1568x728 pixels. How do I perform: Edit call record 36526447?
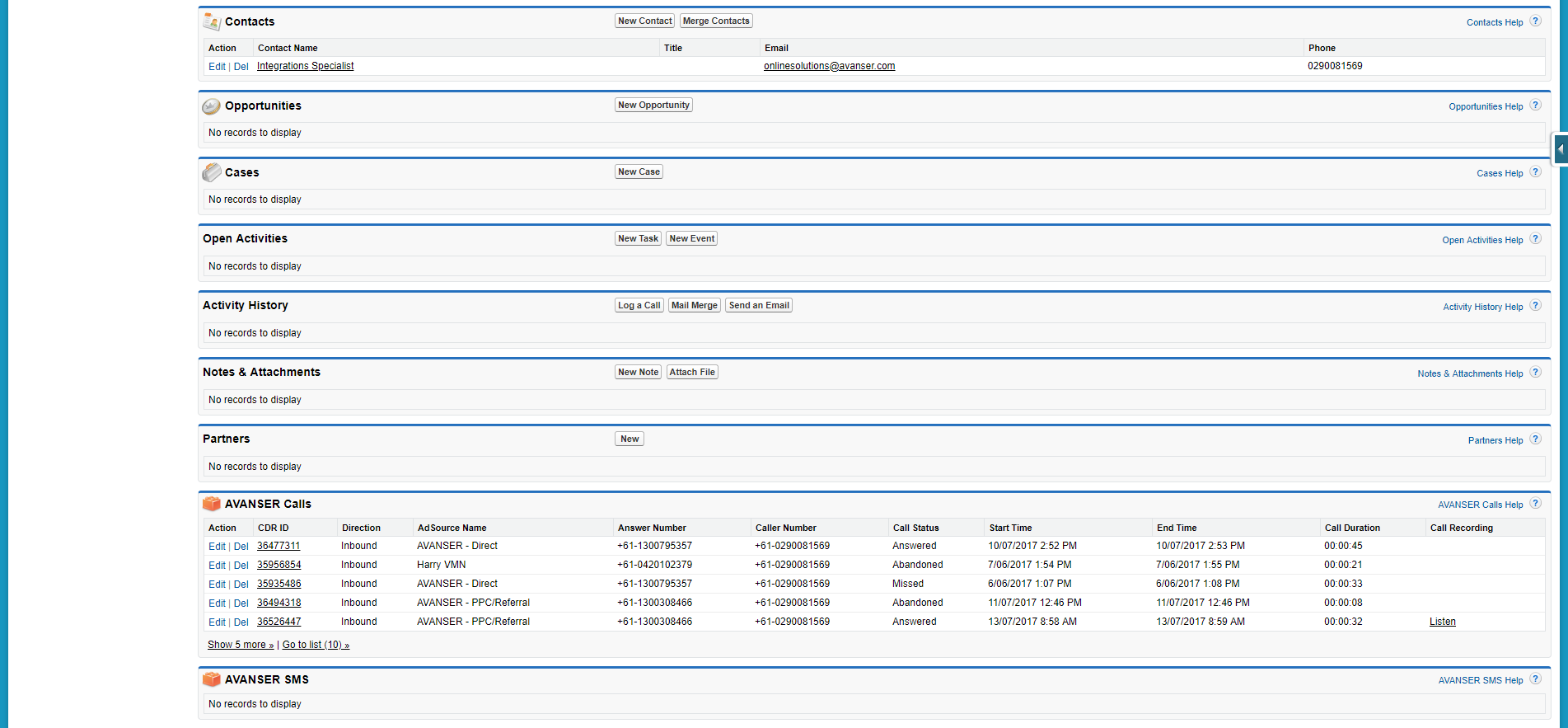click(x=217, y=622)
